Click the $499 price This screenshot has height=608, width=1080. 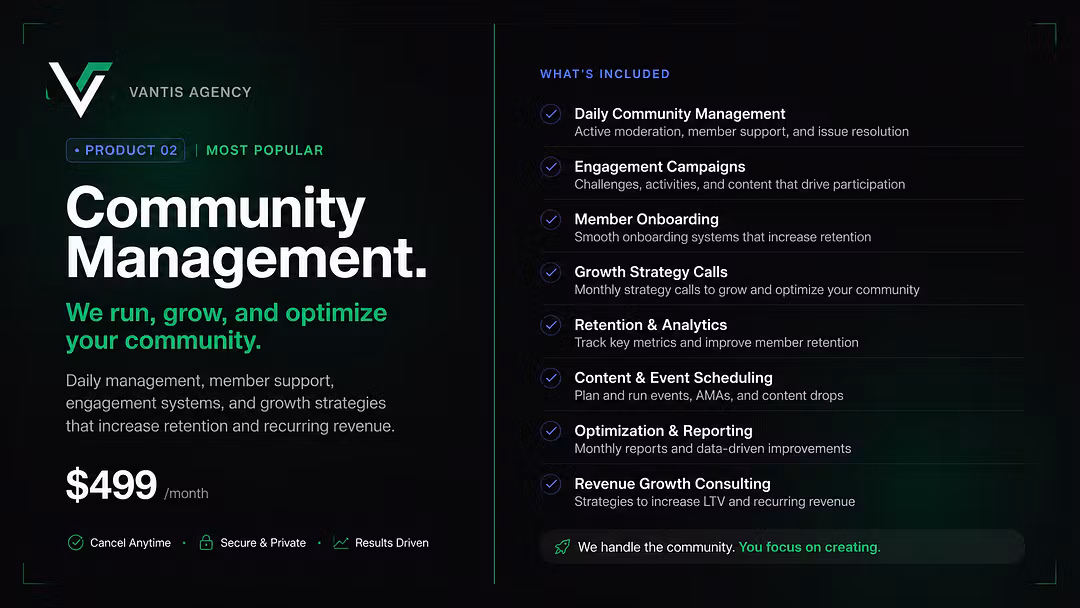tap(112, 485)
